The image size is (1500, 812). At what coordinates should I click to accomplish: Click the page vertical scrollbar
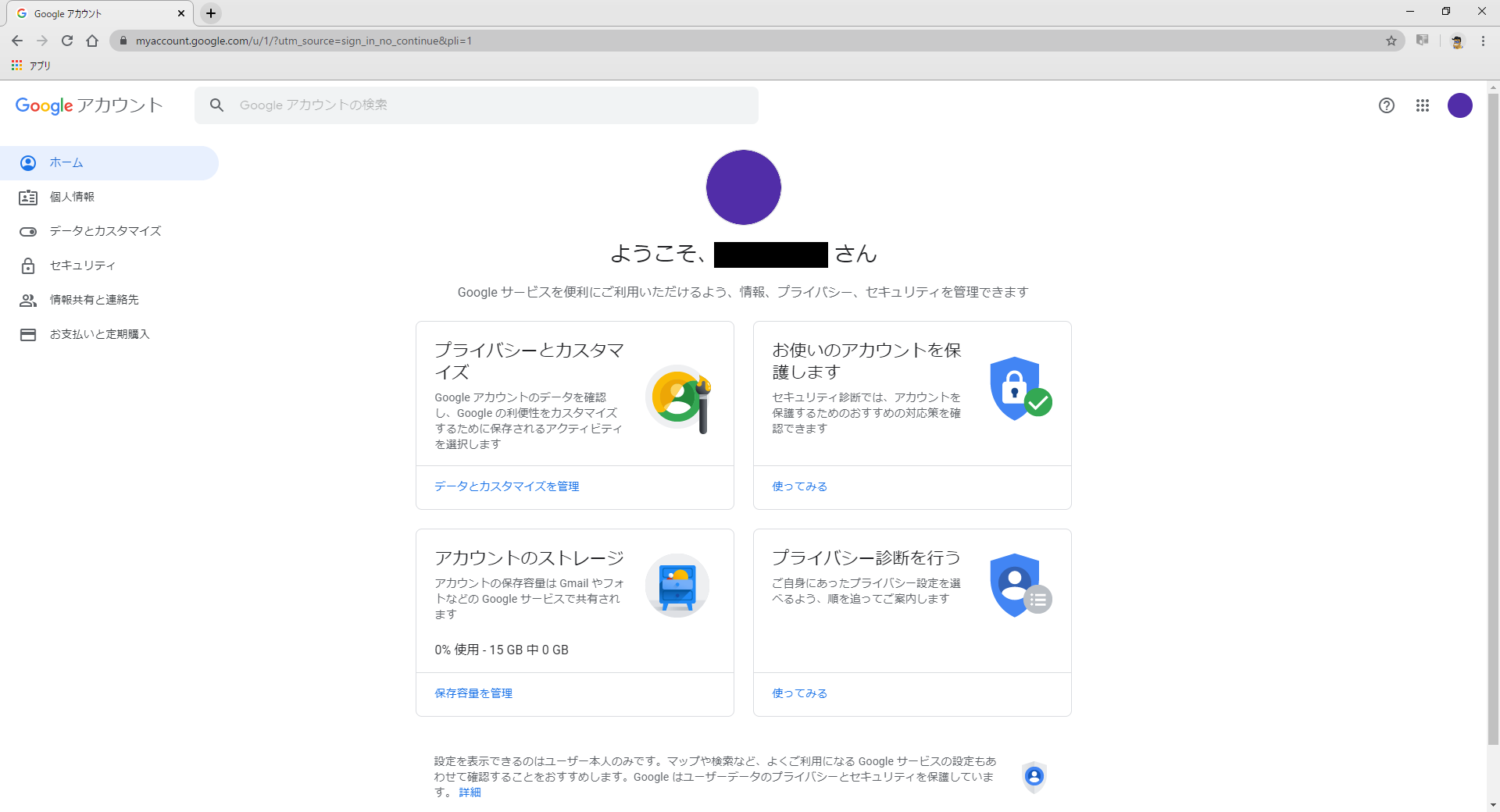(1493, 420)
